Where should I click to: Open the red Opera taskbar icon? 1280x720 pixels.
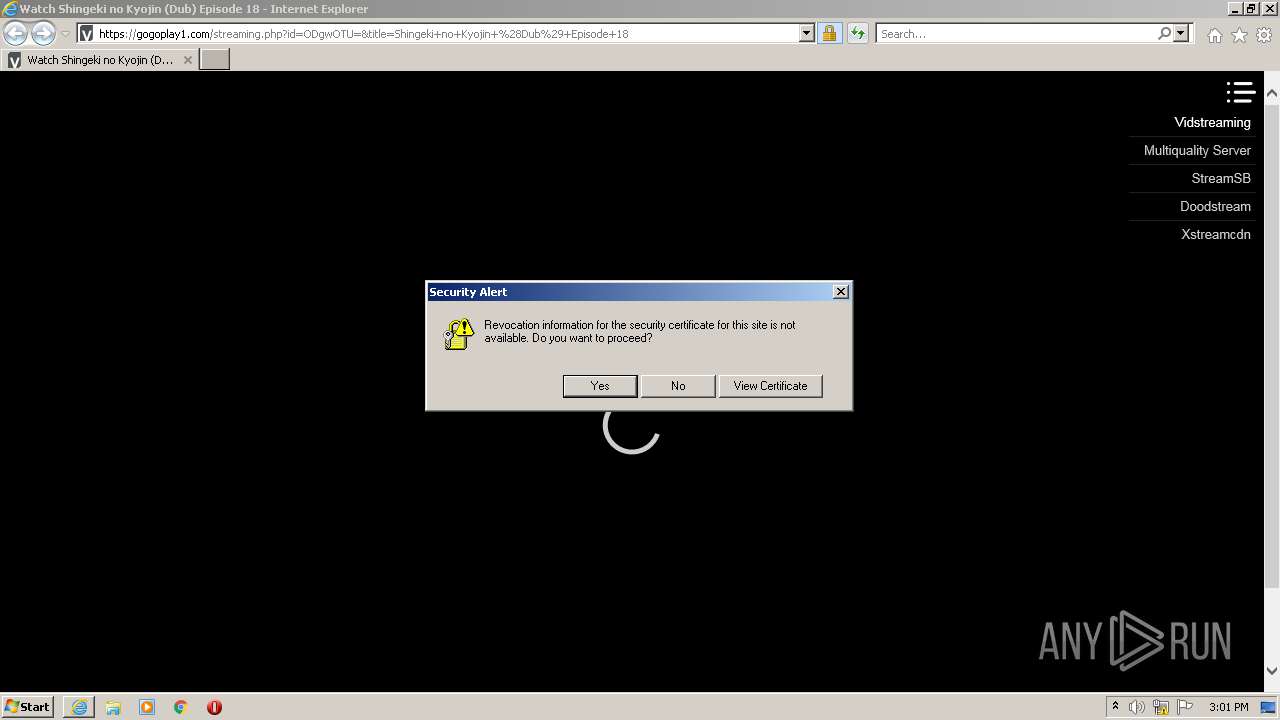(x=214, y=707)
